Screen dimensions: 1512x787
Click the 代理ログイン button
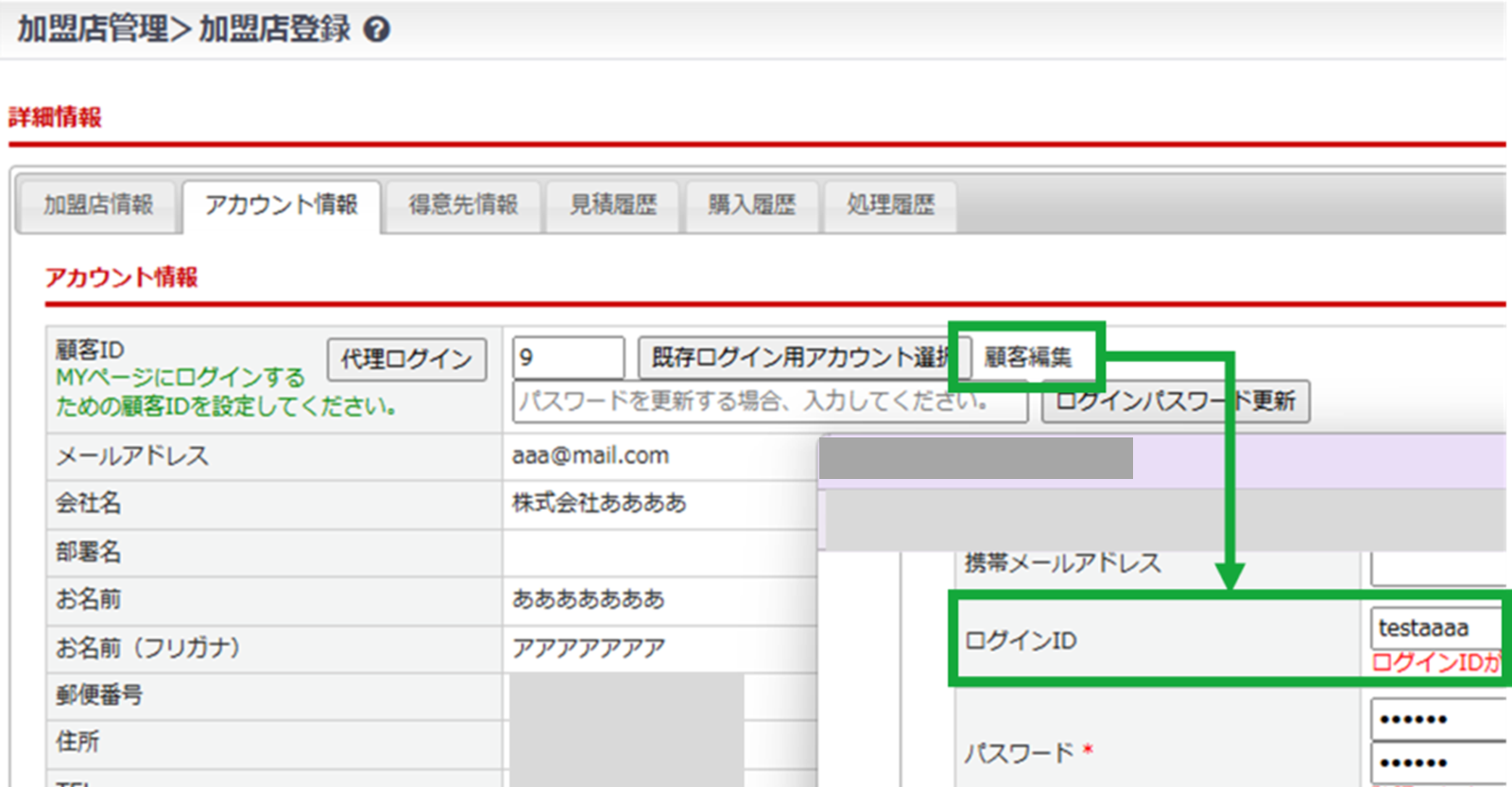406,359
